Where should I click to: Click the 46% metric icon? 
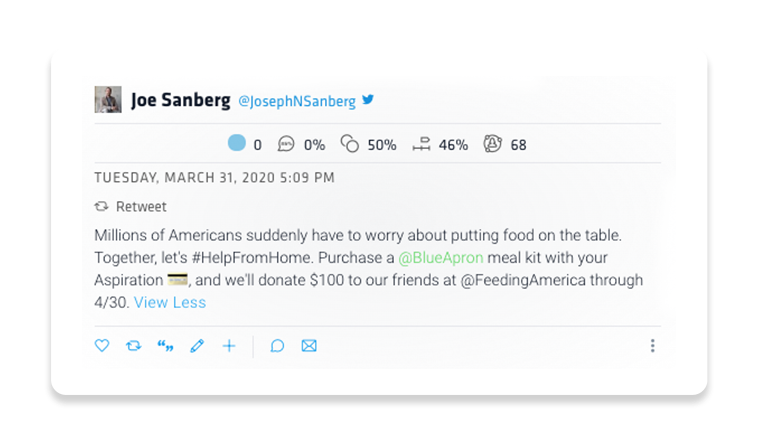pos(421,144)
